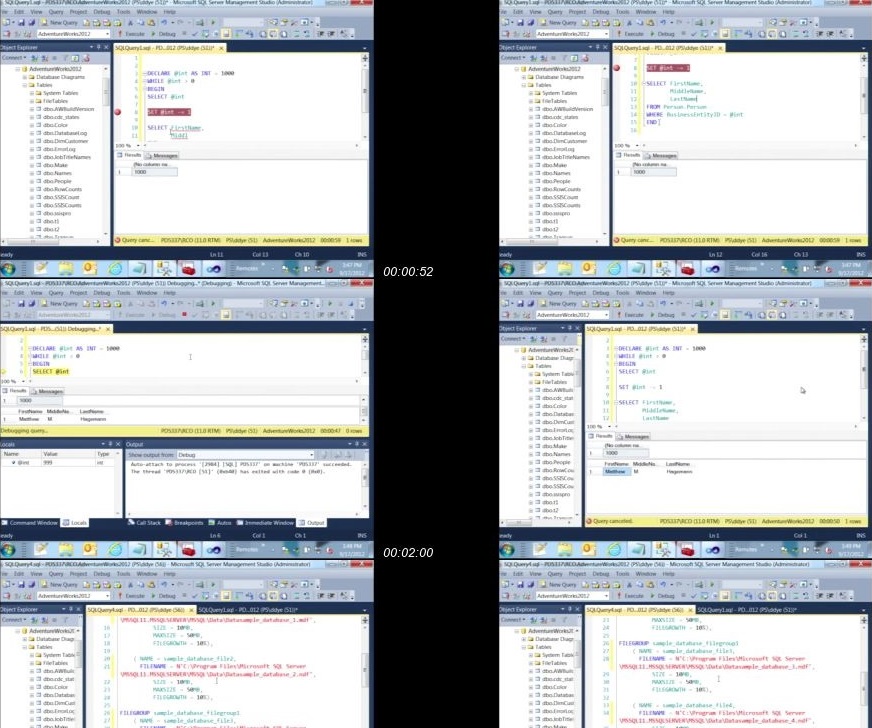The image size is (872, 728).
Task: Click Comment out lines icon in window showing Ln 11
Action: (296, 34)
